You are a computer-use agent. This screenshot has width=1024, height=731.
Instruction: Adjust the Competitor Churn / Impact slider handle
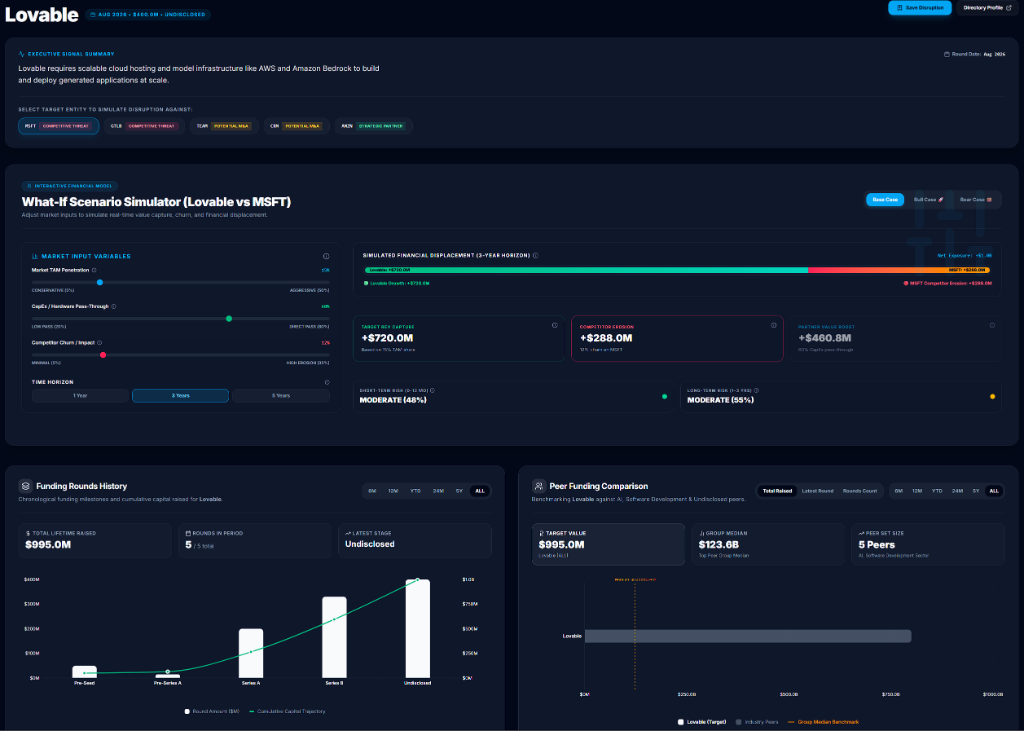tap(103, 355)
